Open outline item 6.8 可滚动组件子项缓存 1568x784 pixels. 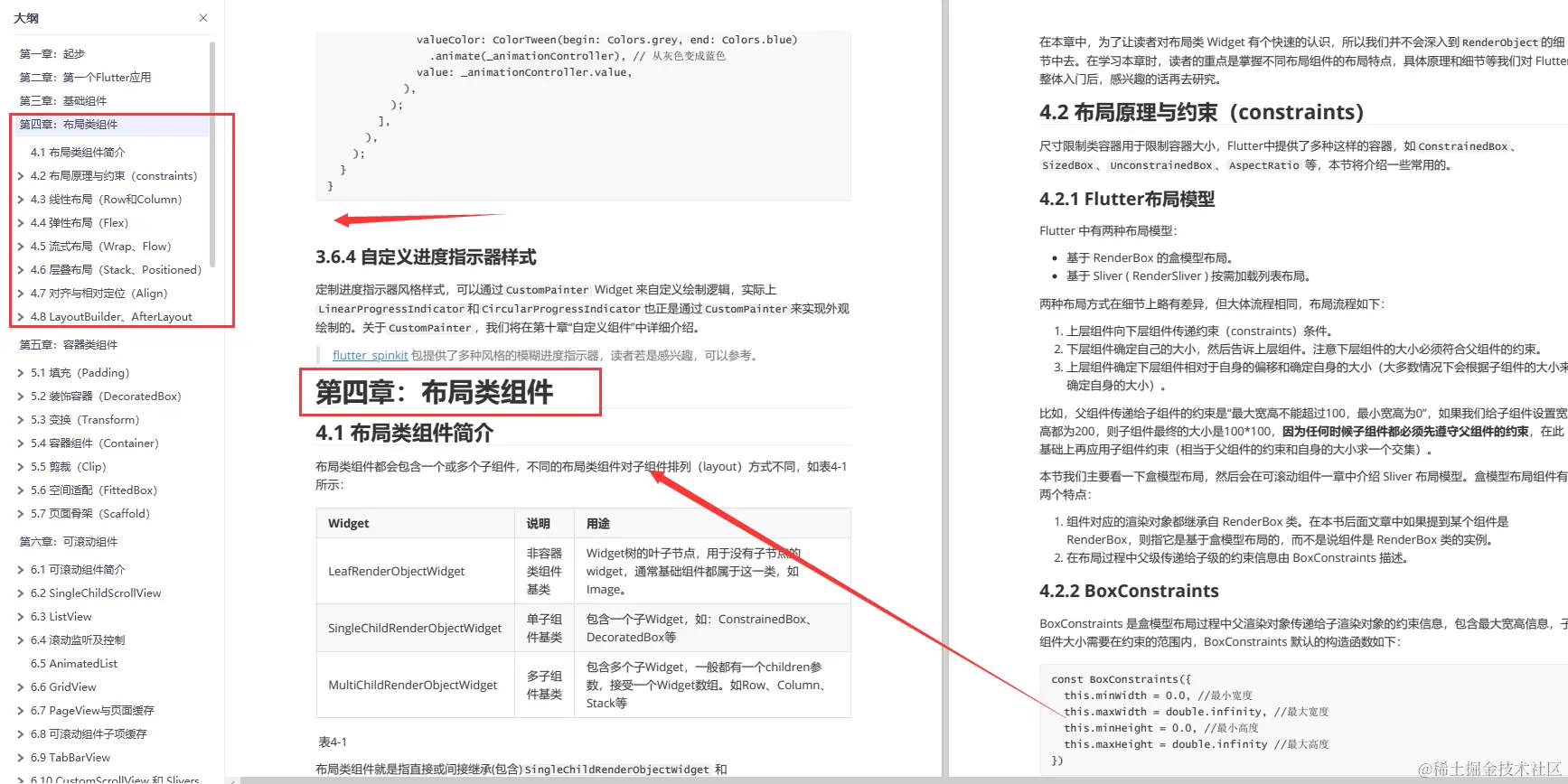(89, 733)
